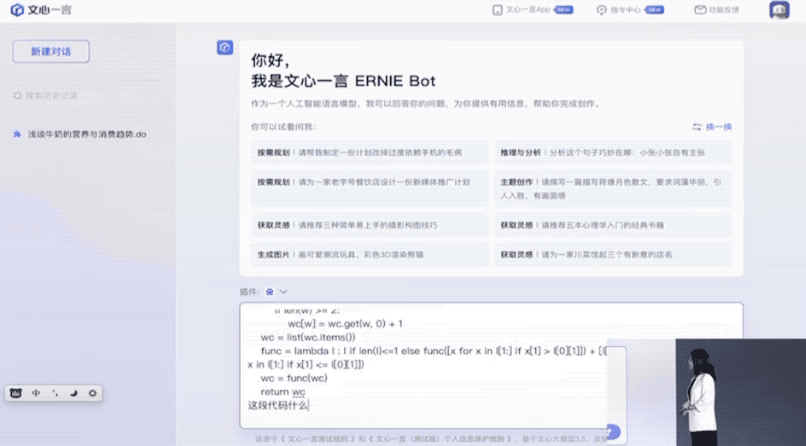Toggle the IME moon half-width mode

coord(73,393)
